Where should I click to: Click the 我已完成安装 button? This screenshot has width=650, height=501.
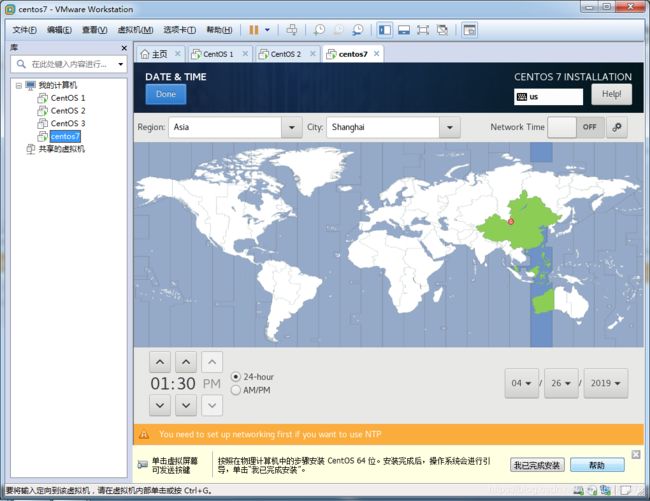[537, 465]
